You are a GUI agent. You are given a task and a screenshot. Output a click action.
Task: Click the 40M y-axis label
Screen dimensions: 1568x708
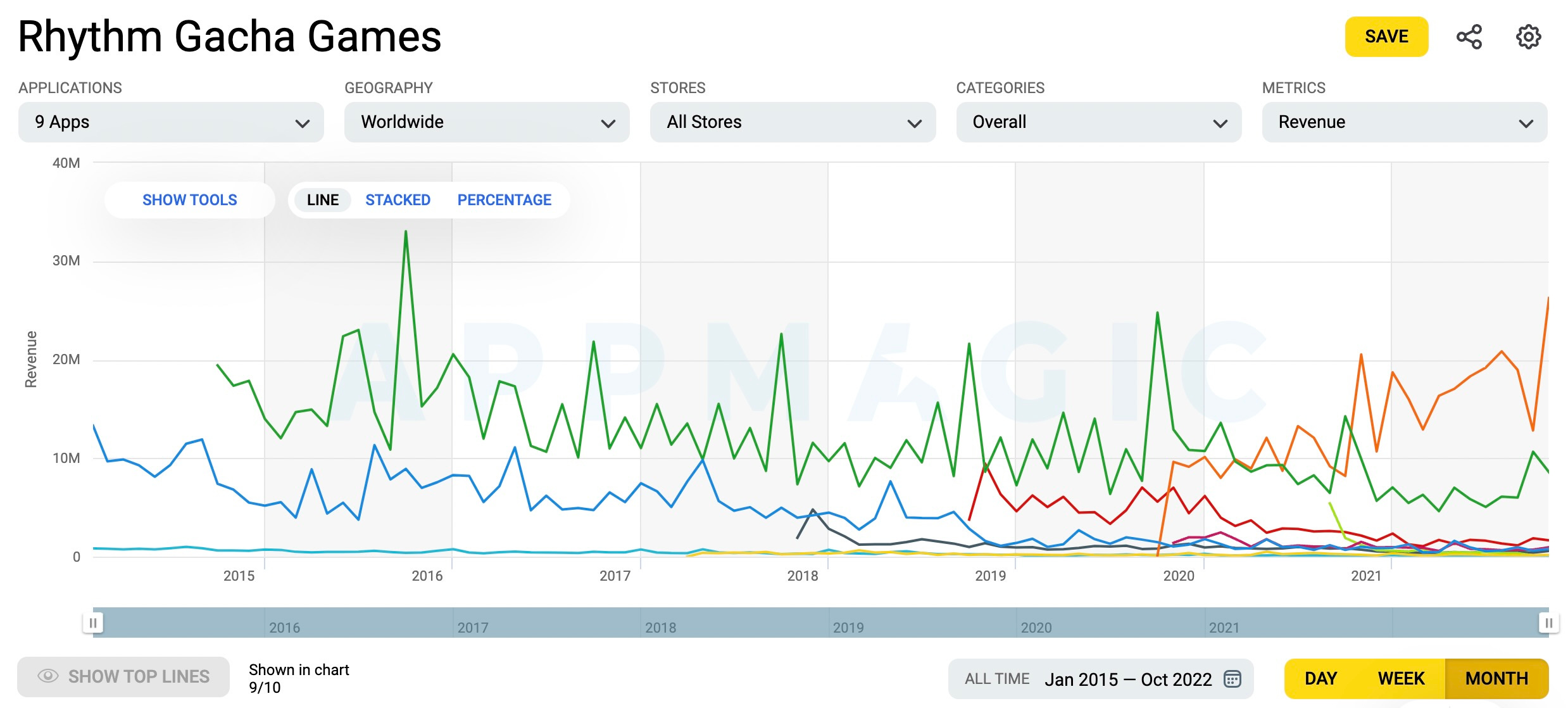coord(66,163)
